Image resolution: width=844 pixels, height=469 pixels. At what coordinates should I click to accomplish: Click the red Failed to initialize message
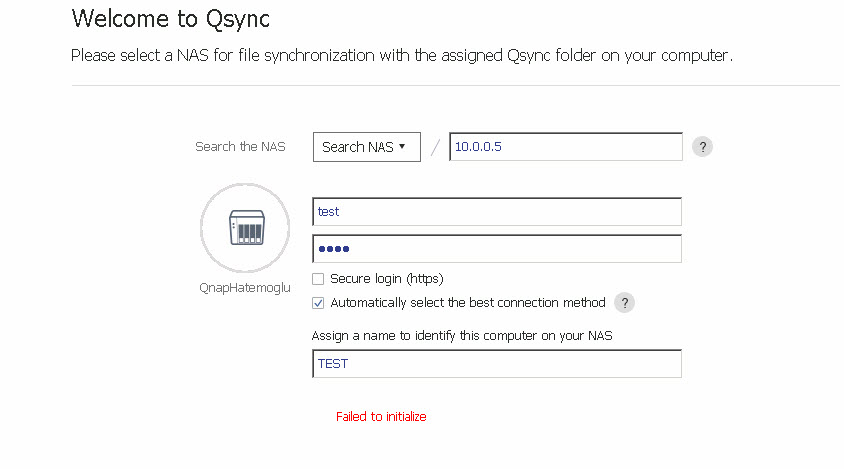coord(381,417)
